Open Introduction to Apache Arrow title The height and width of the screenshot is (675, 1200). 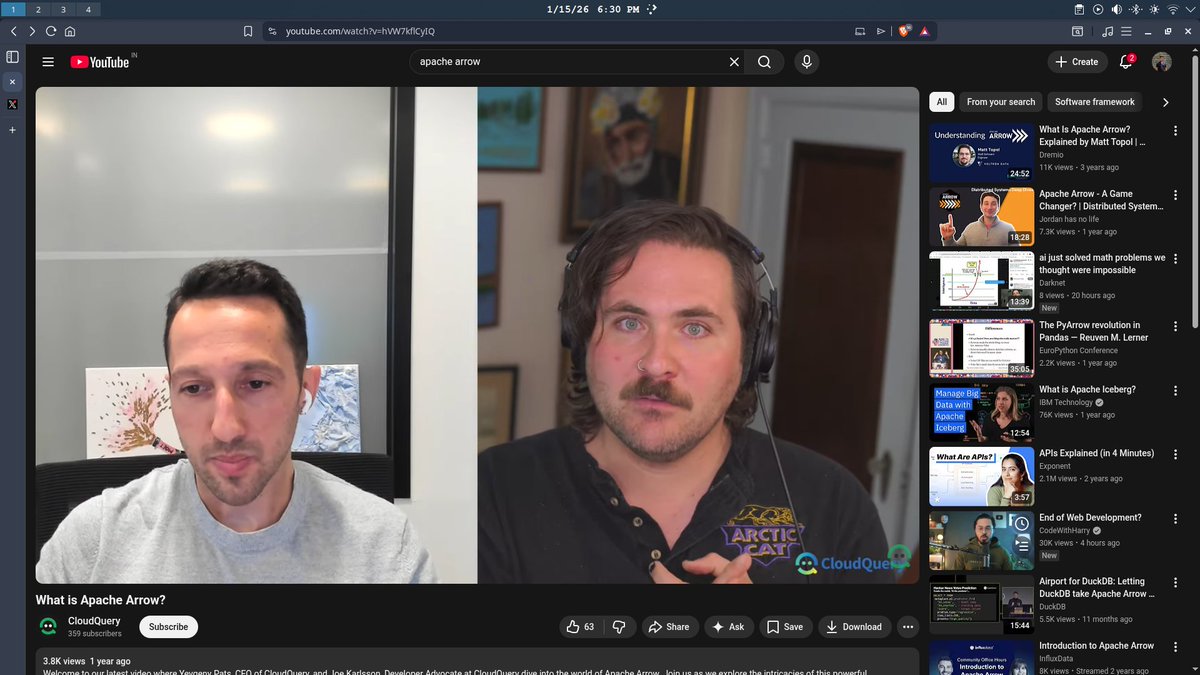[1096, 646]
